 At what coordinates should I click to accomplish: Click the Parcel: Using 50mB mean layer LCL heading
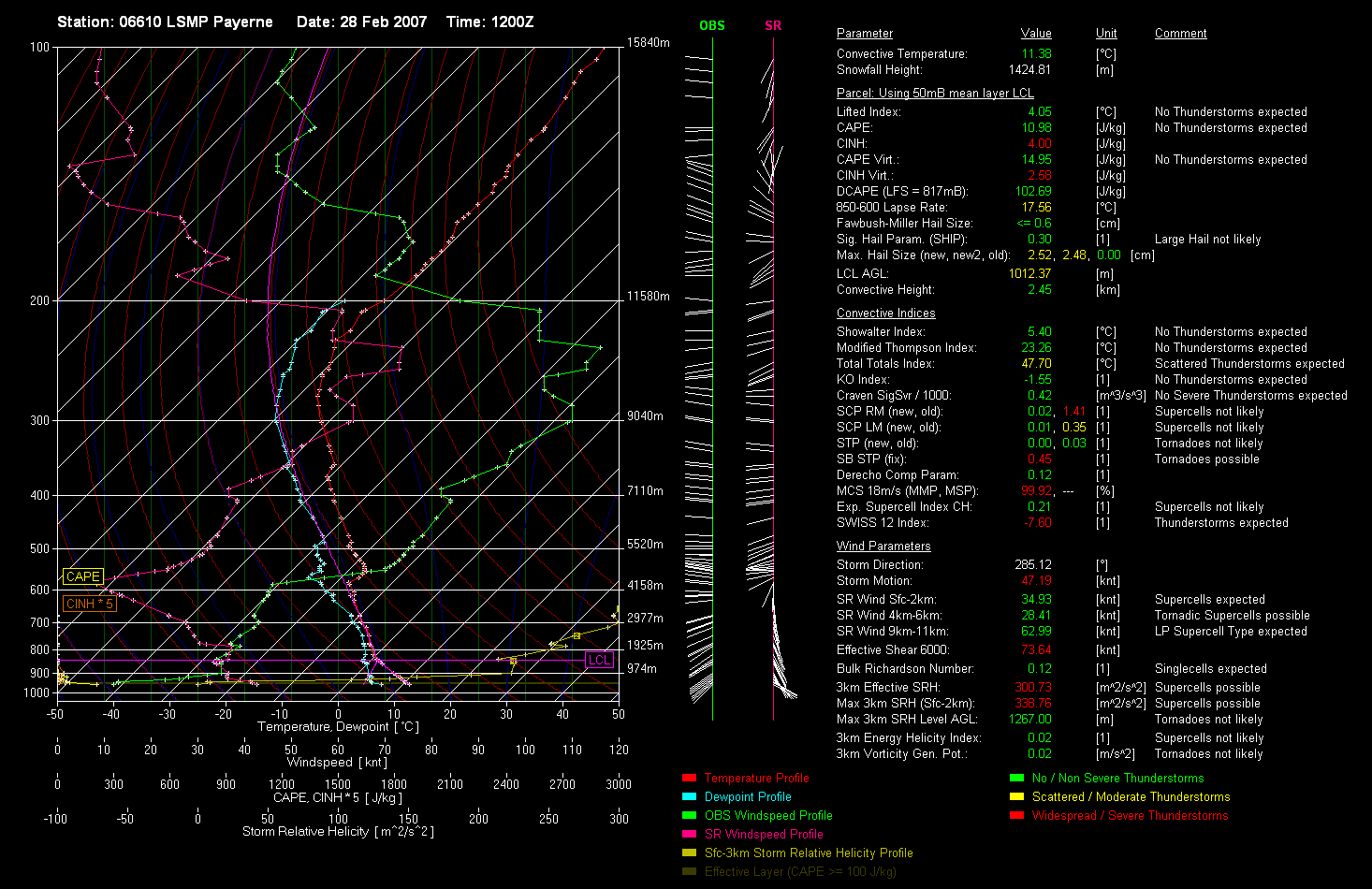point(935,94)
